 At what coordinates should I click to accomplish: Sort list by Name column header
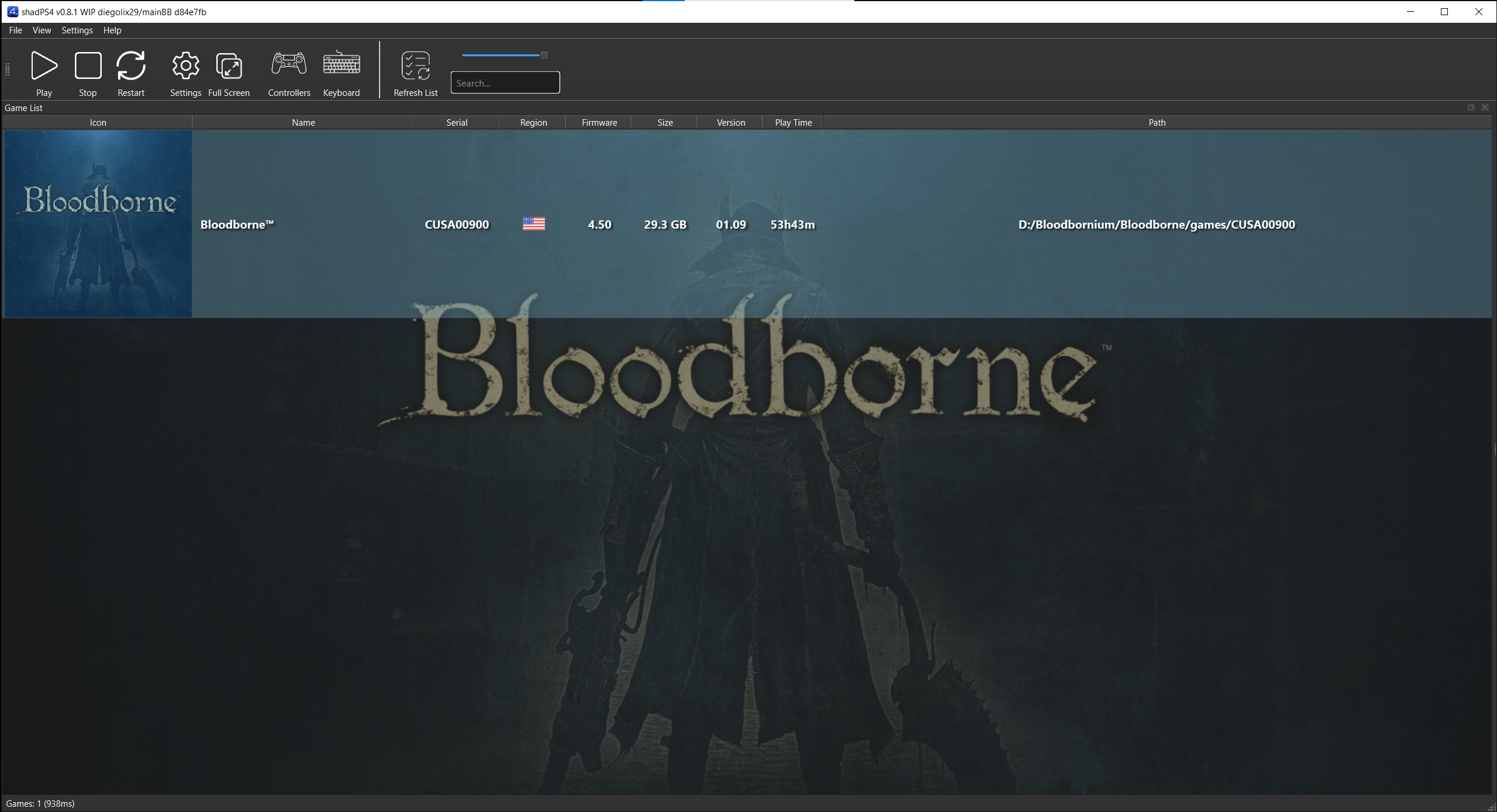point(303,123)
